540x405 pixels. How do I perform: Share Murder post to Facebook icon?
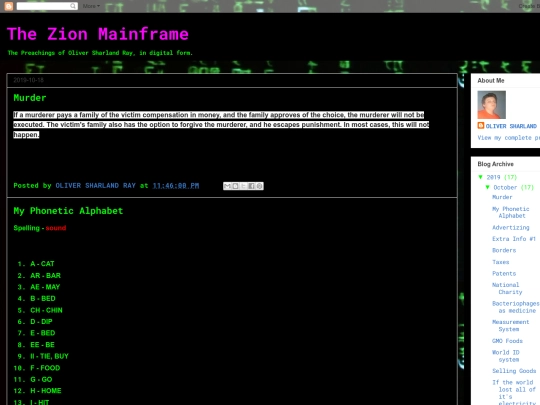tap(251, 186)
